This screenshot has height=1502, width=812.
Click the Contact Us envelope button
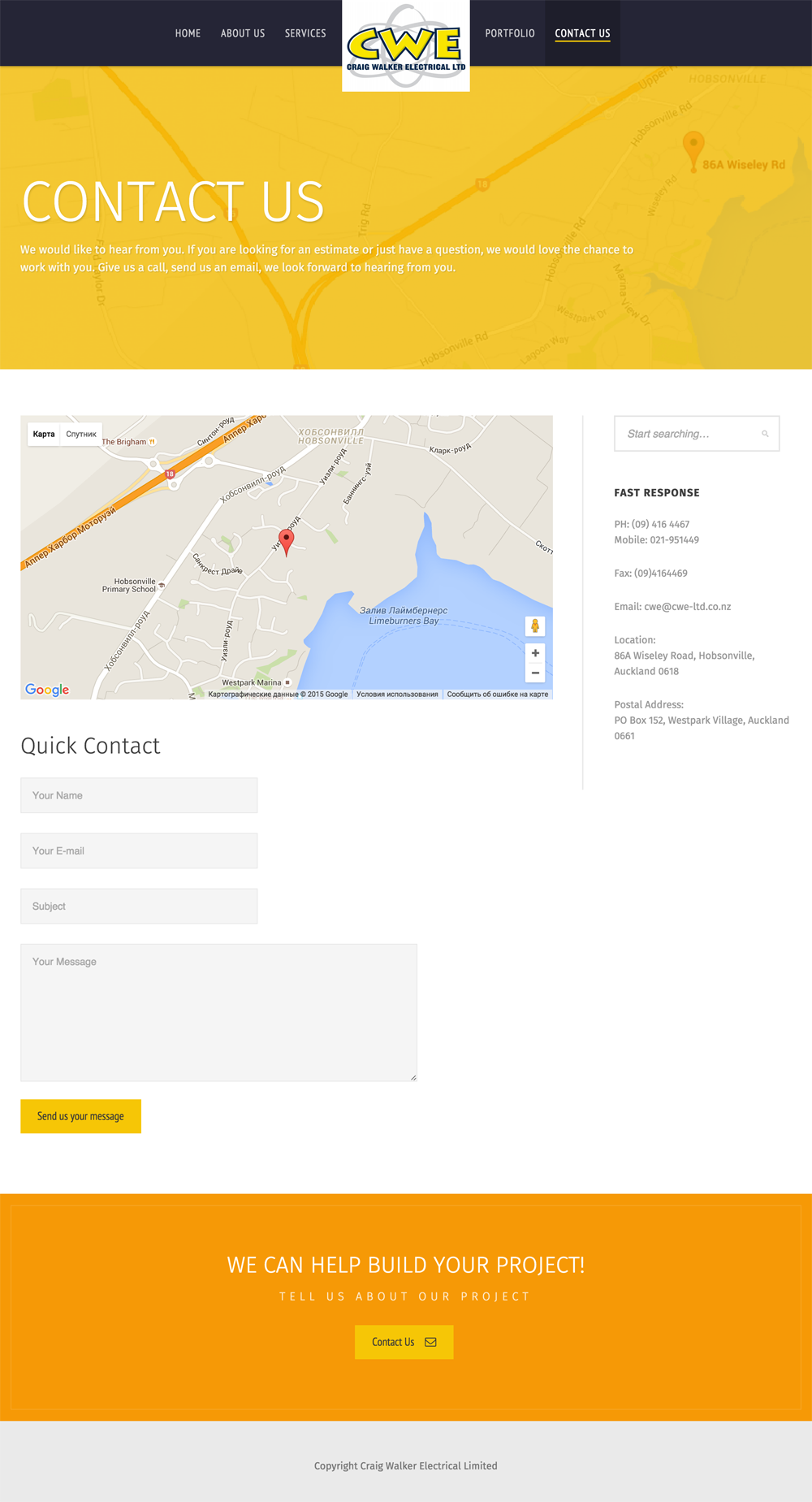[404, 1342]
